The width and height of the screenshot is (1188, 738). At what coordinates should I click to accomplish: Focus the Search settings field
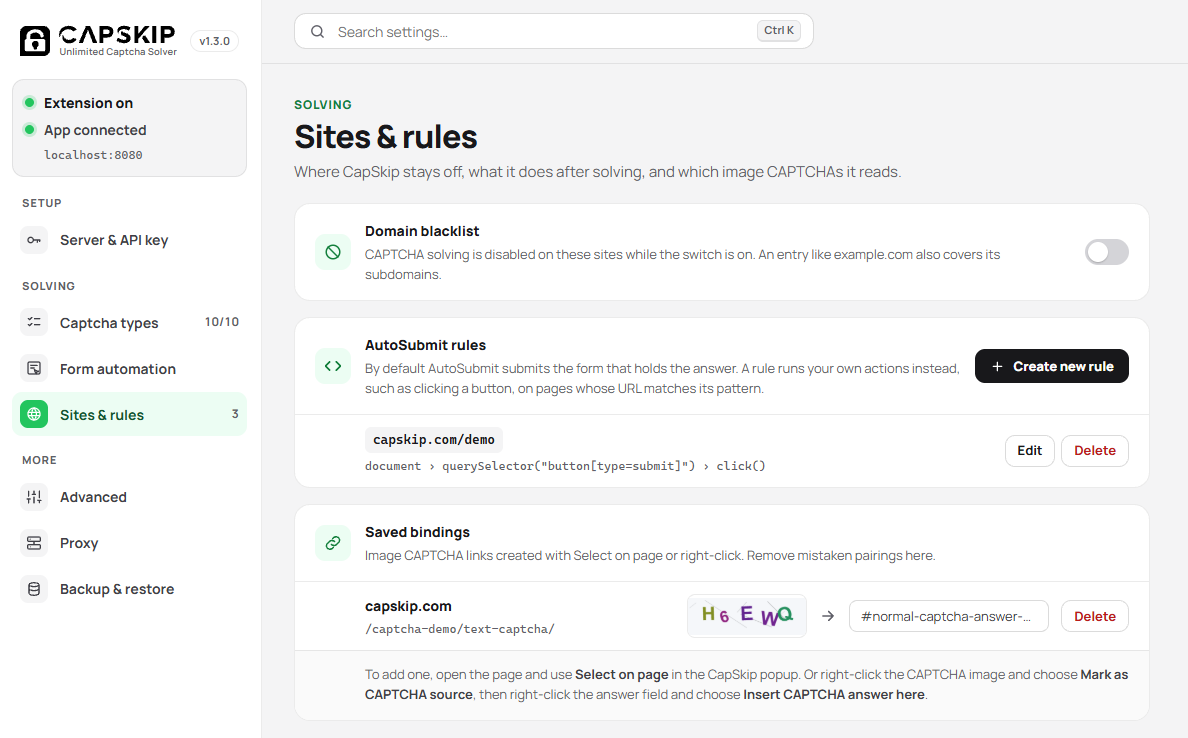click(554, 31)
